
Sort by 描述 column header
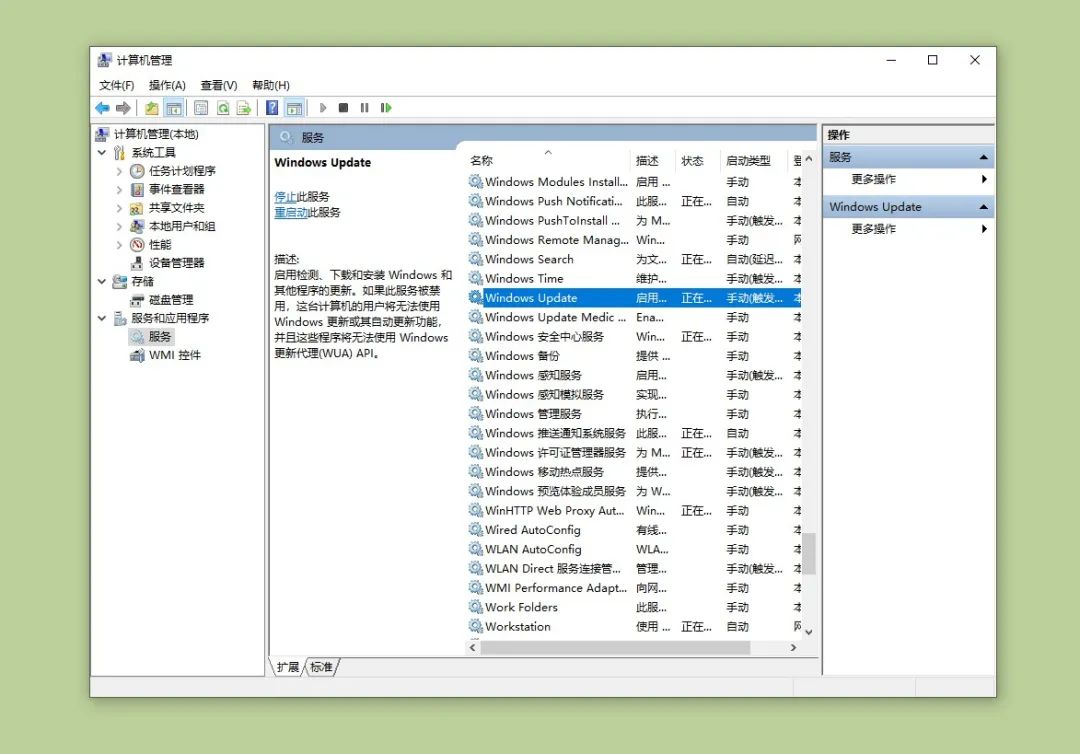click(653, 160)
